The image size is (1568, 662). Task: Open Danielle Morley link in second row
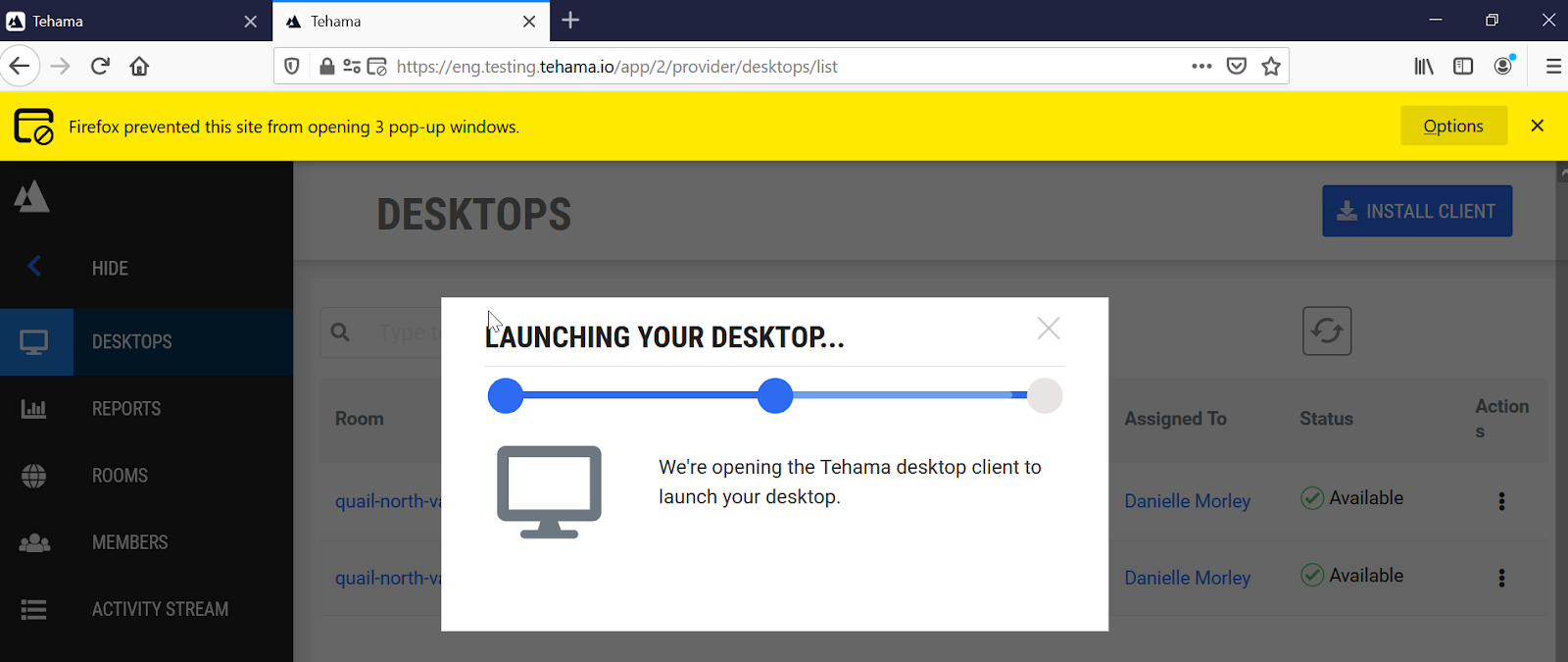coord(1187,578)
